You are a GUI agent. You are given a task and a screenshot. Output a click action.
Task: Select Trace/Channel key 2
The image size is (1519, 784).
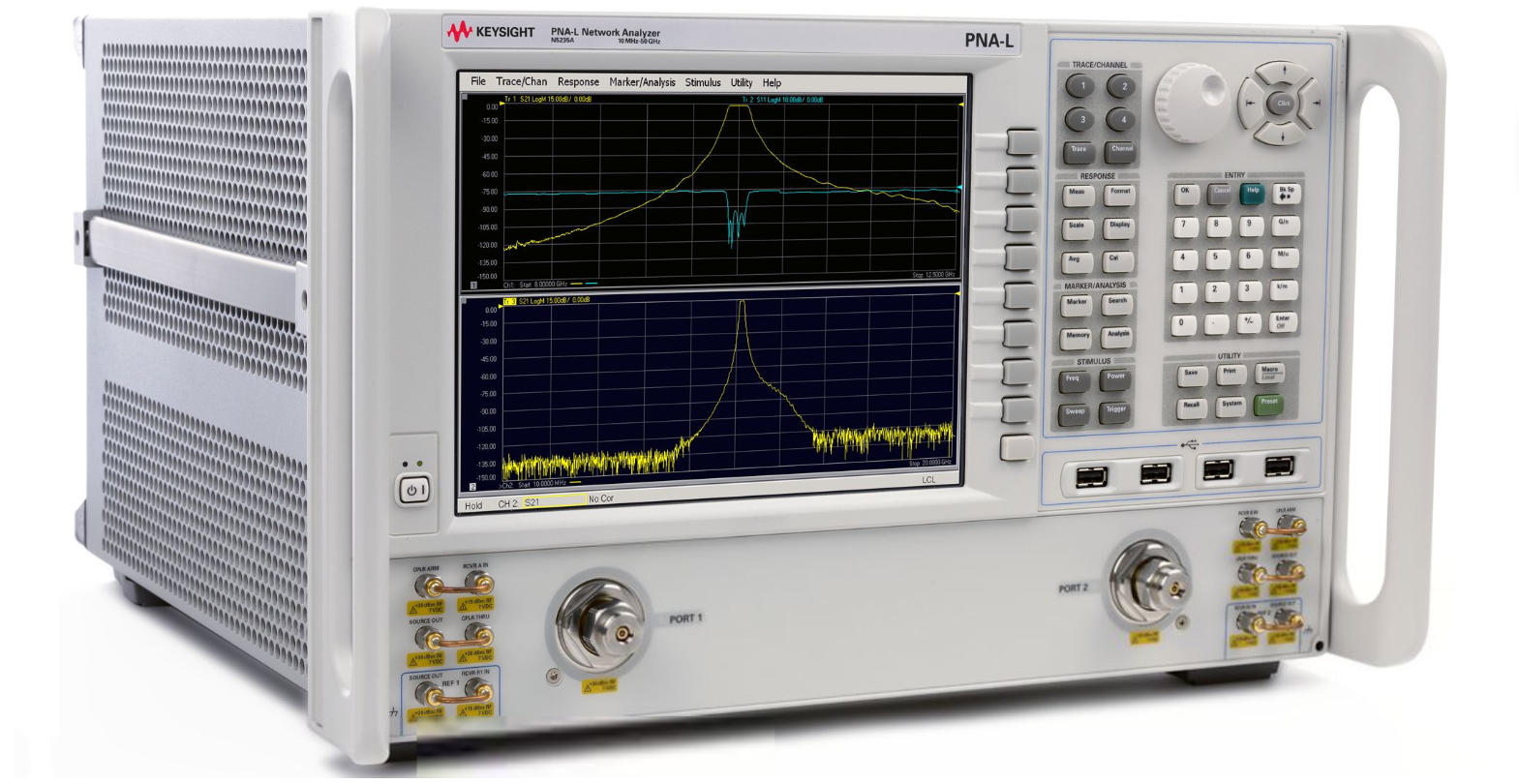1123,87
